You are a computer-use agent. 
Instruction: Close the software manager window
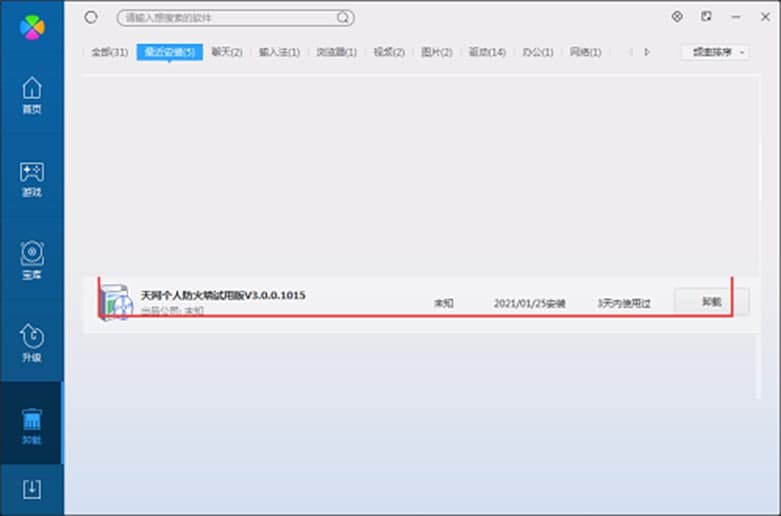[x=766, y=17]
